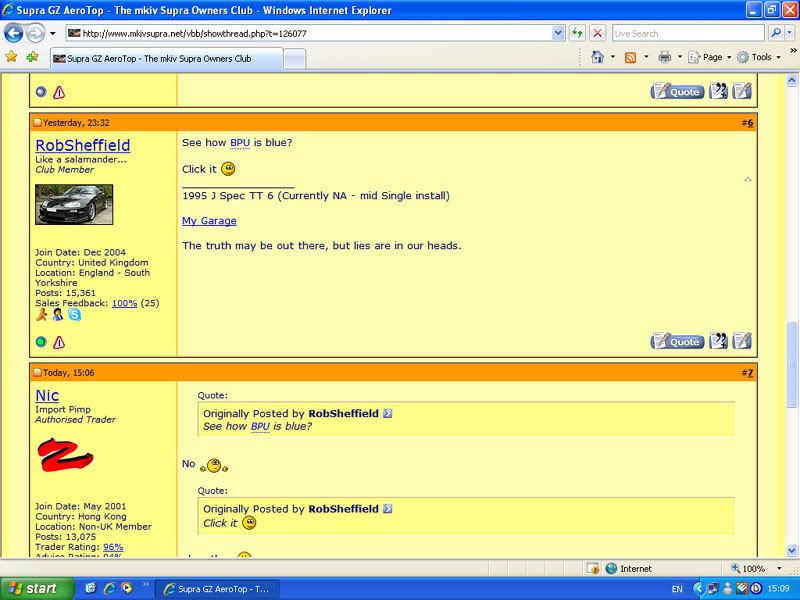Click quick reply icon in the post preceding #6
The image size is (800, 600).
[742, 91]
